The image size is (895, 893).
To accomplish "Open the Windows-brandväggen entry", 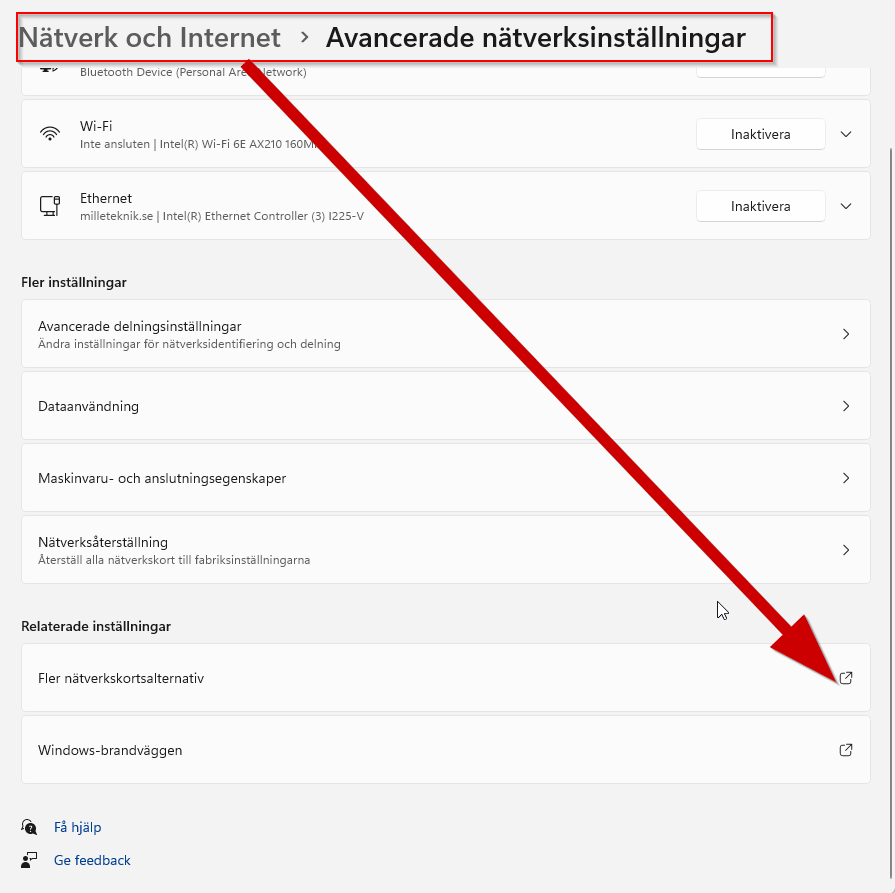I will click(446, 750).
